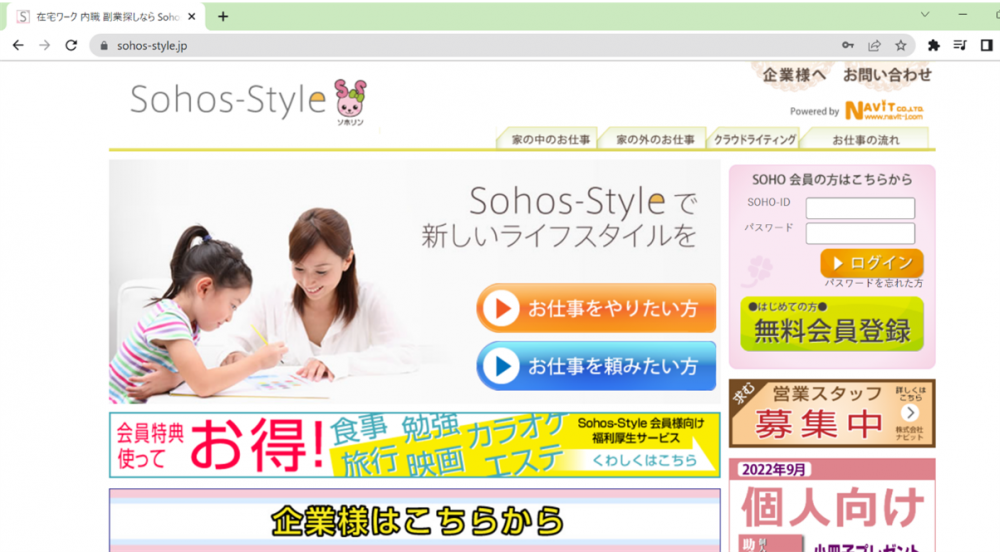Select the 在宅ワーク browser tab

(106, 17)
